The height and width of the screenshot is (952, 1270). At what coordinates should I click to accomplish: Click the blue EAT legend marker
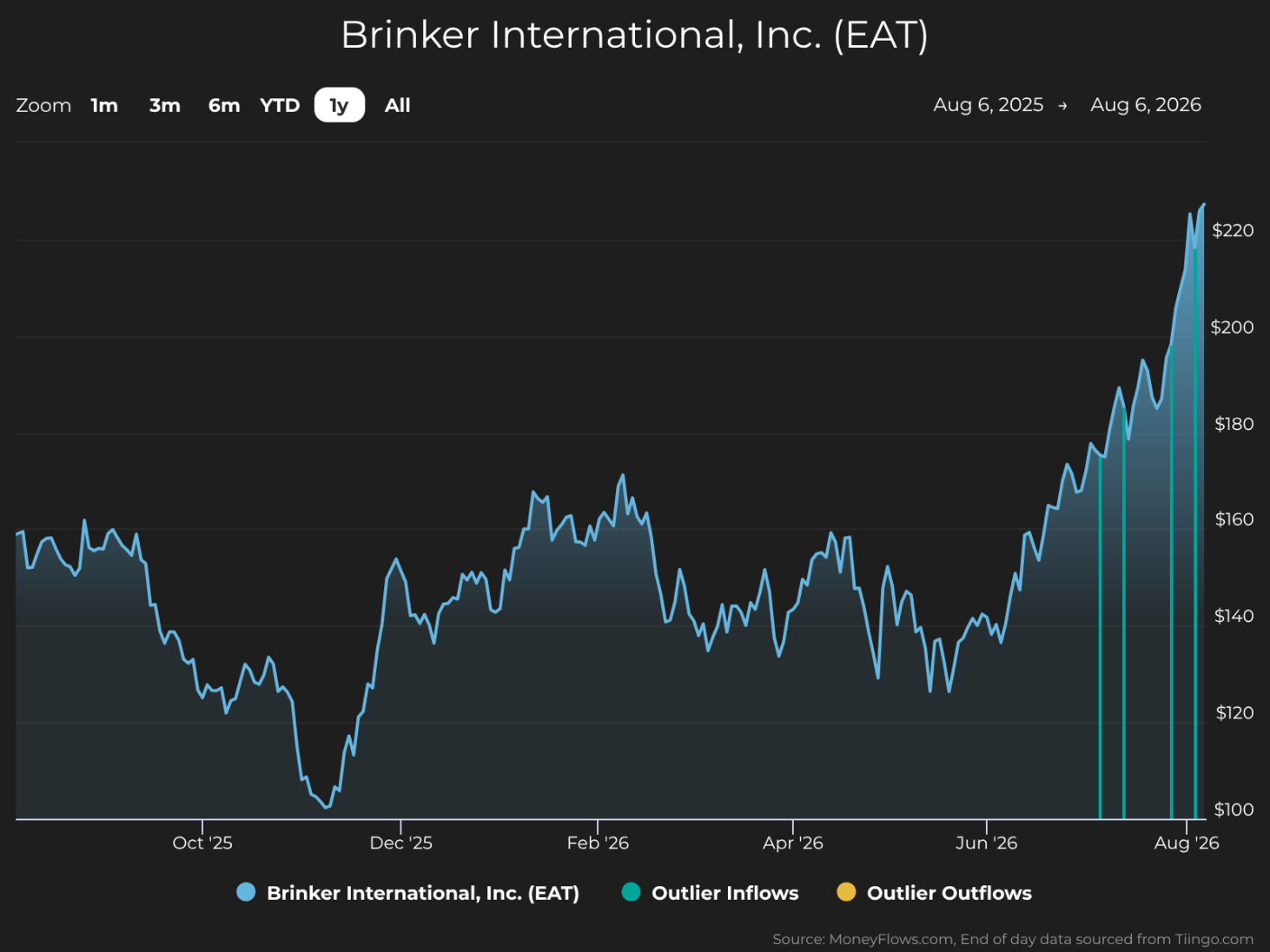click(245, 892)
